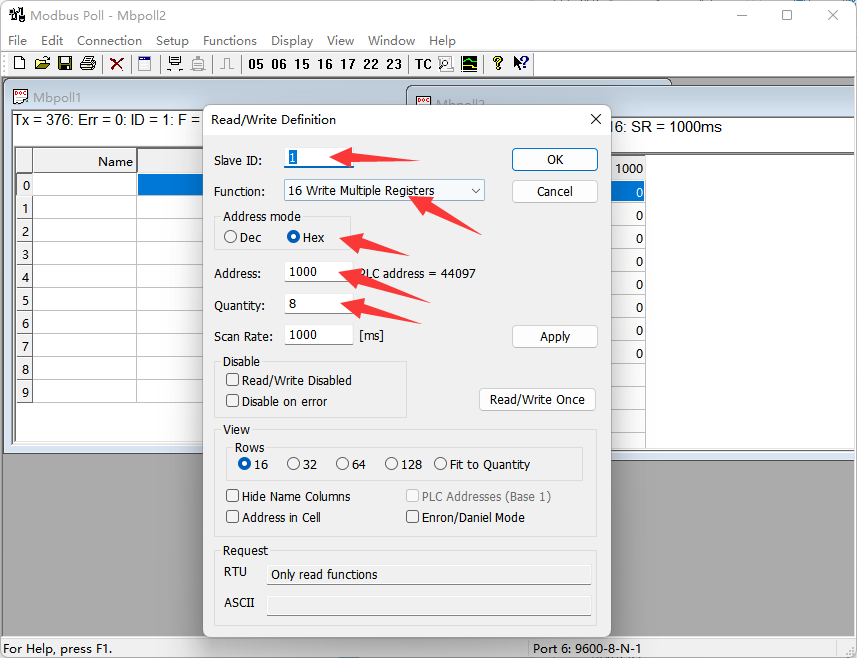This screenshot has height=658, width=857.
Task: Open the Edit menu
Action: pos(52,41)
